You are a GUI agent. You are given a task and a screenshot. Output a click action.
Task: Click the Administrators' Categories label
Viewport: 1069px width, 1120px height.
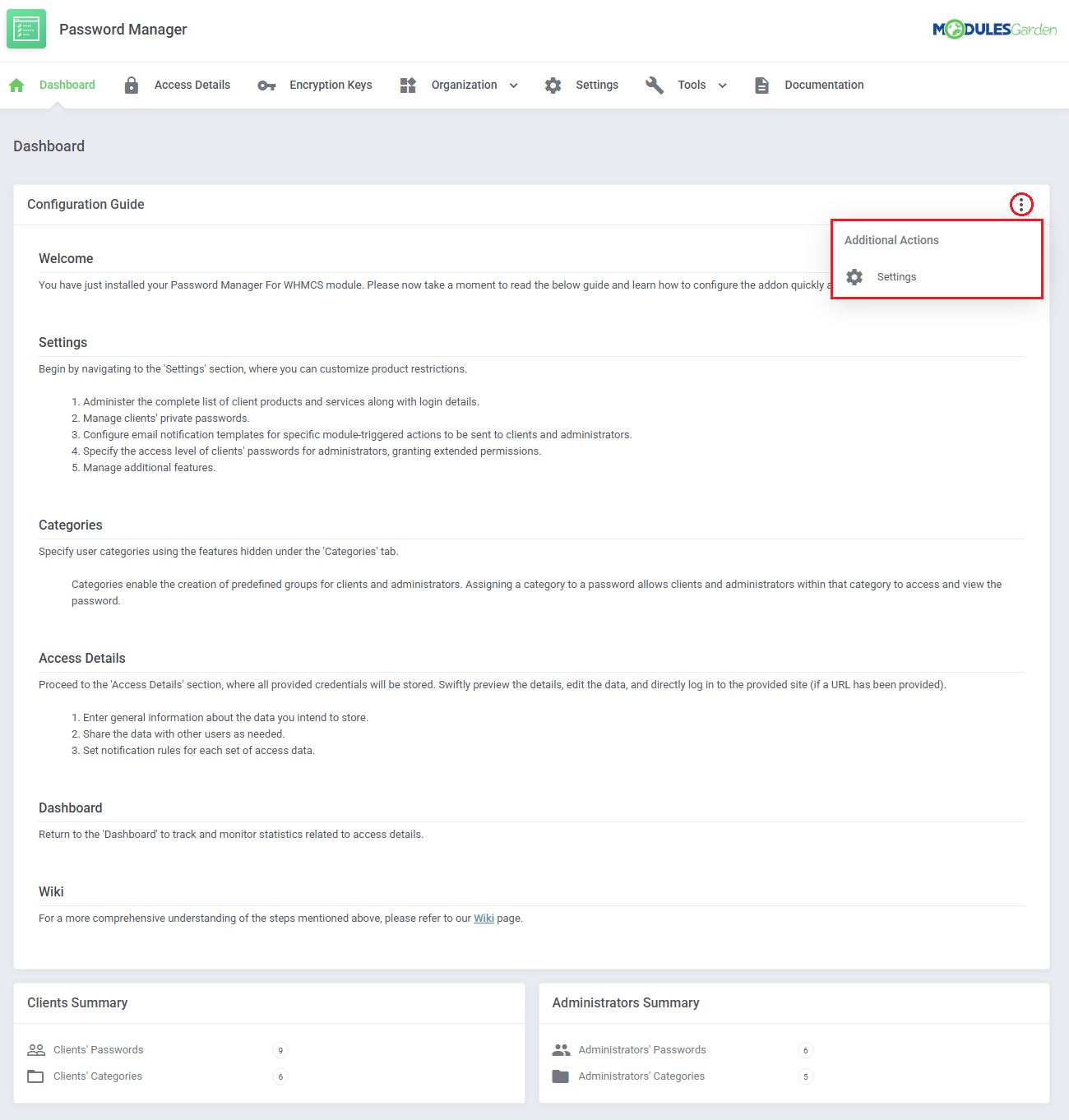[x=641, y=1076]
